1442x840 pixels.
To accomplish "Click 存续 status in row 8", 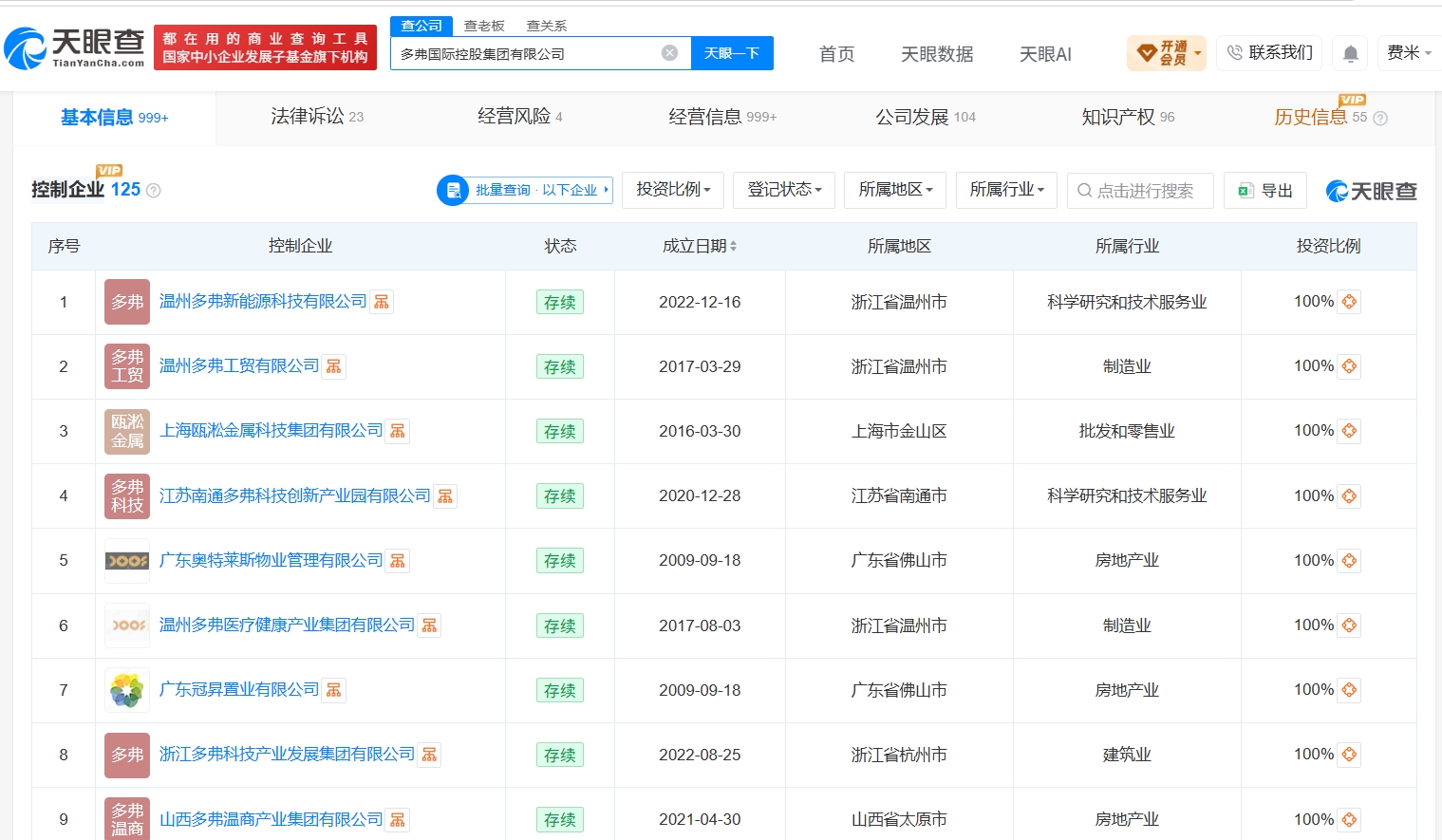I will click(560, 755).
